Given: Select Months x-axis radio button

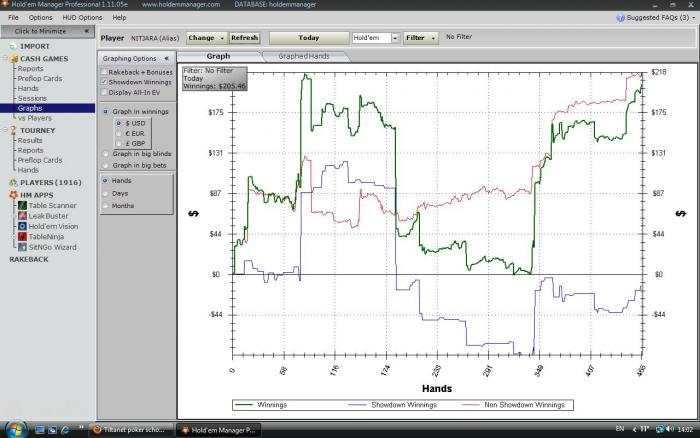Looking at the screenshot, I should click(105, 206).
